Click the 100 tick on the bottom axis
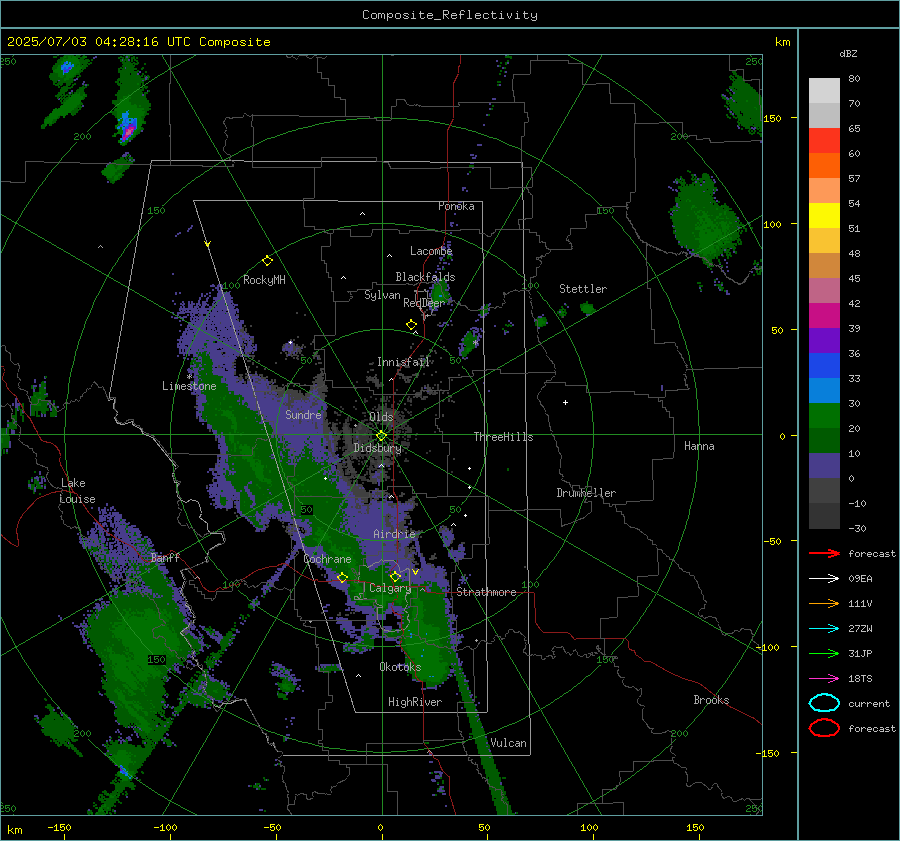 click(x=589, y=827)
